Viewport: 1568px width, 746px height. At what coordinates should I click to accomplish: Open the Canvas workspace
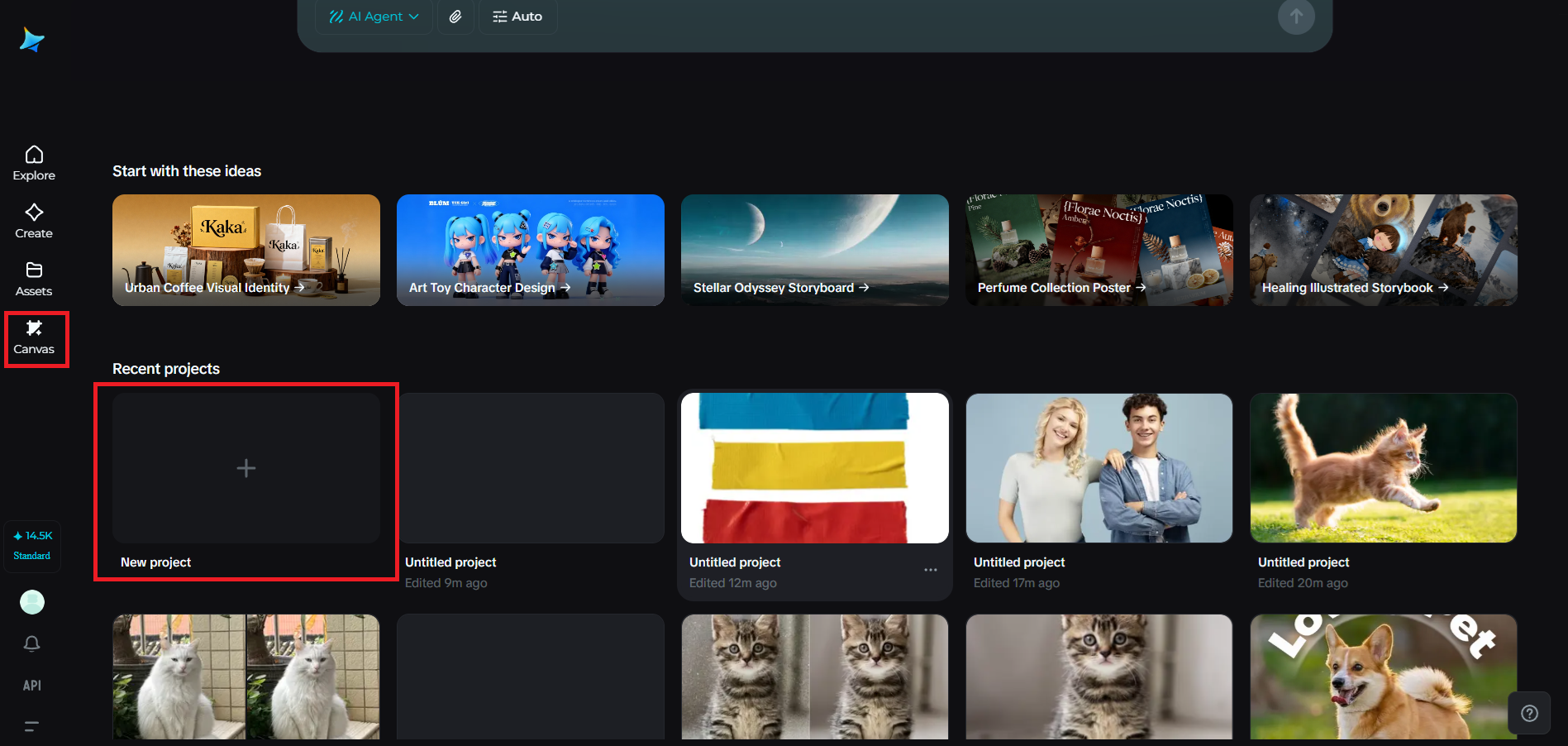coord(34,337)
